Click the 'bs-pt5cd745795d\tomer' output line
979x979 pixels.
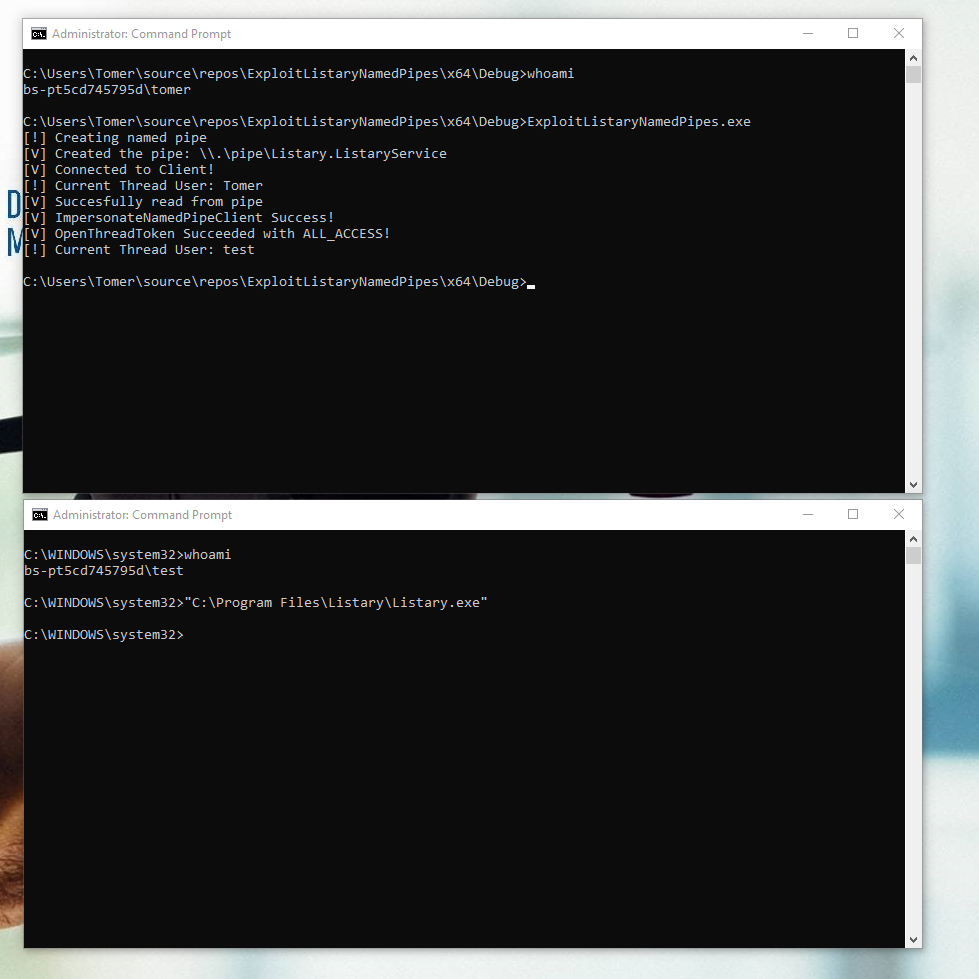click(107, 90)
